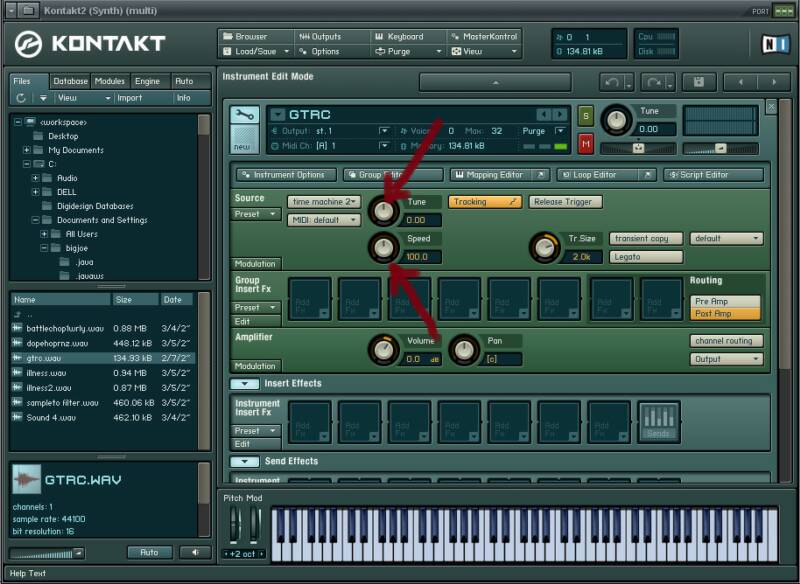Image resolution: width=800 pixels, height=584 pixels.
Task: Adjust the instrument header Tune knob
Action: click(617, 120)
